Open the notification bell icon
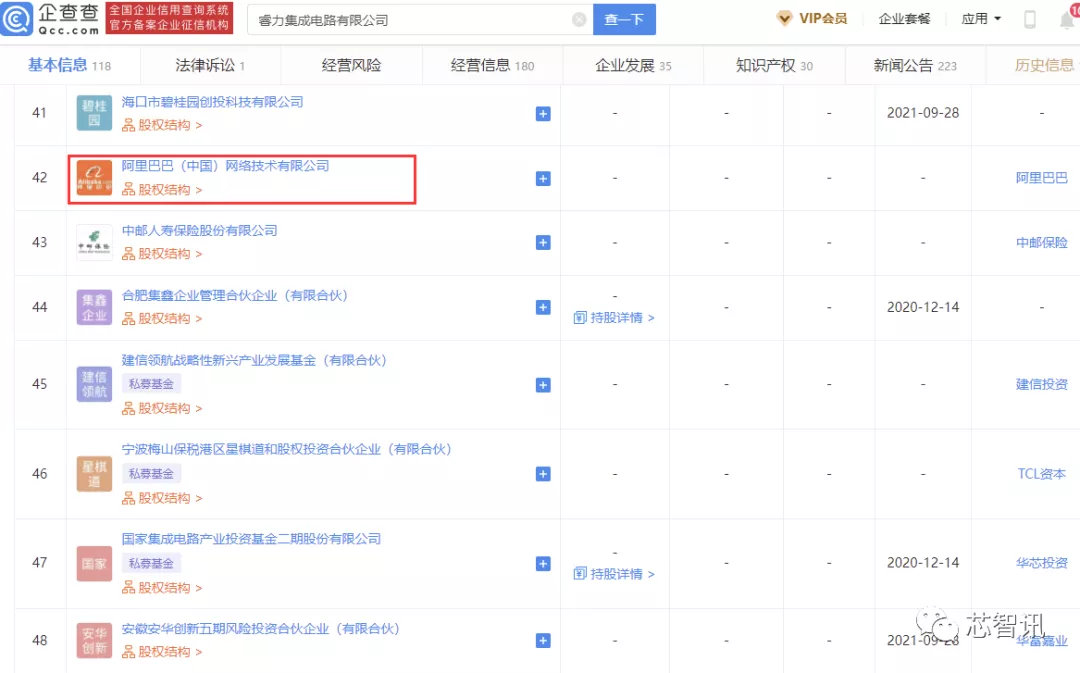 1068,19
